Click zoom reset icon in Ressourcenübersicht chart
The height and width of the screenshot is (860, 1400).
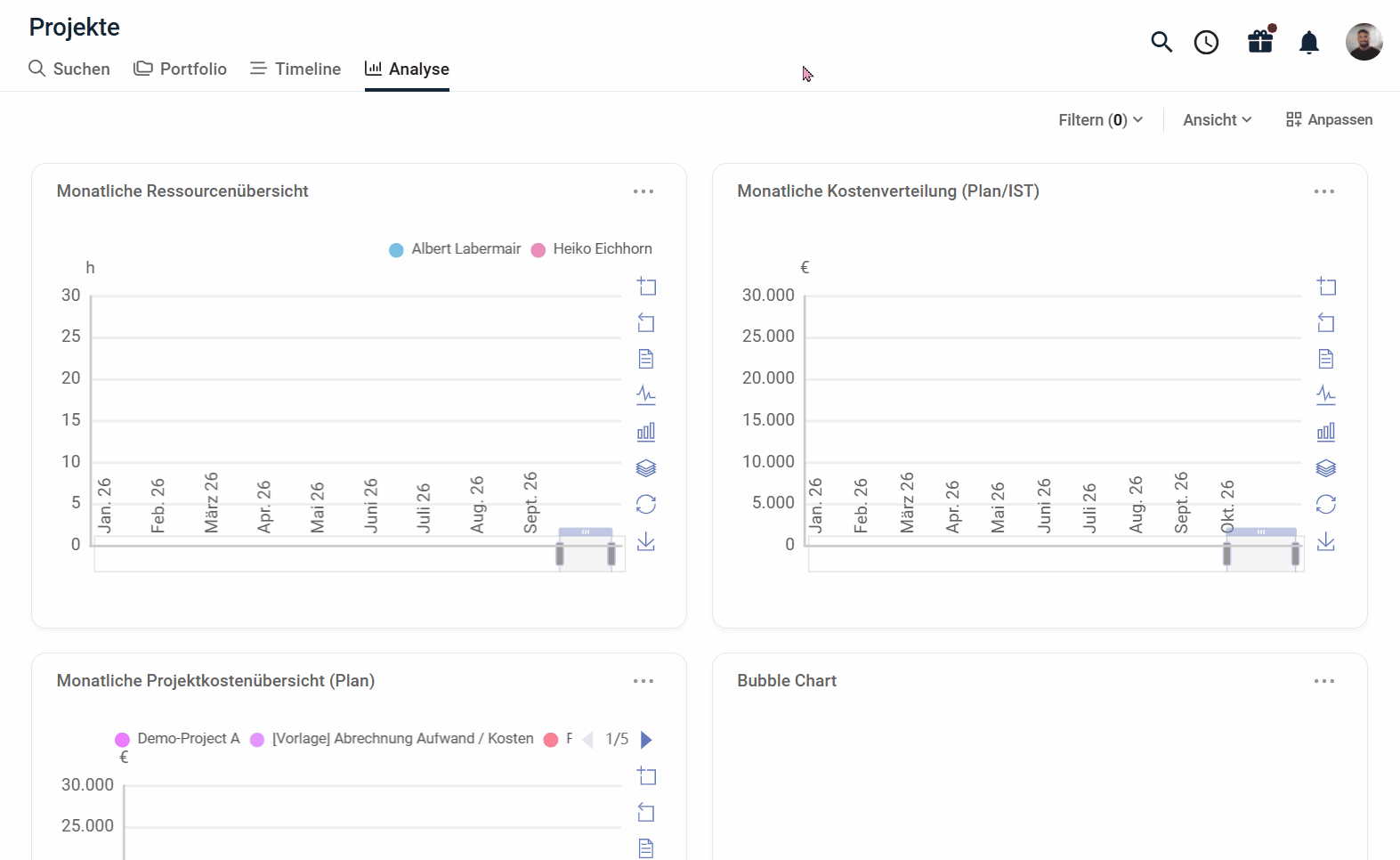[646, 322]
